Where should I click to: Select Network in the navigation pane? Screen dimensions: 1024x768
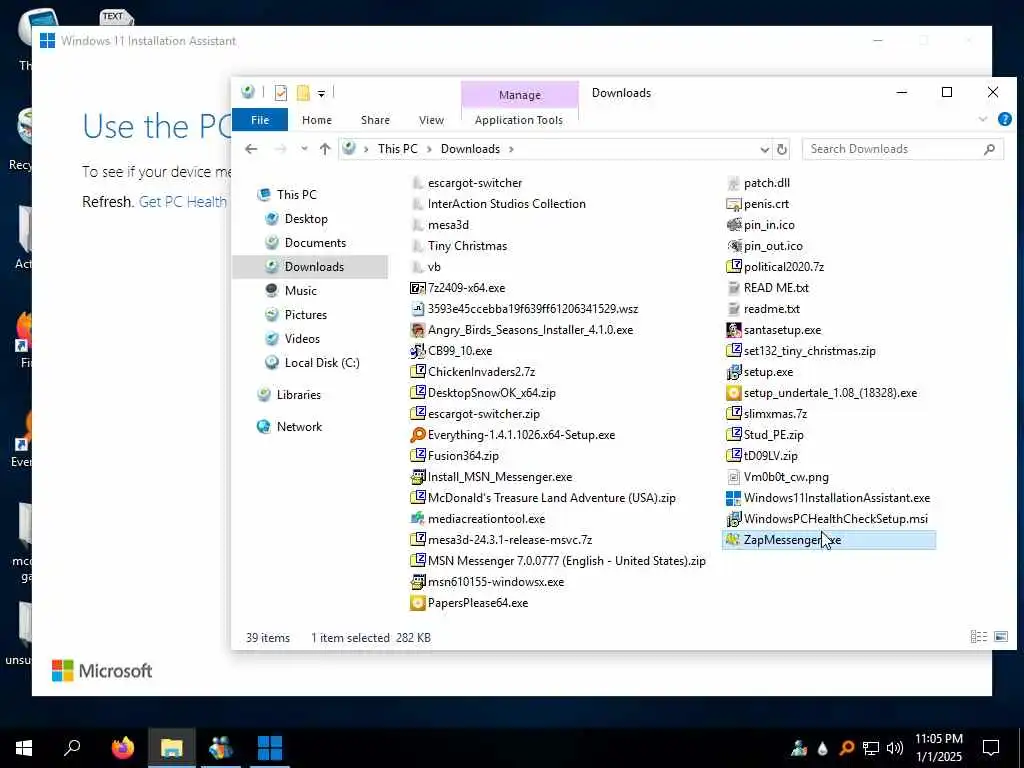(299, 427)
